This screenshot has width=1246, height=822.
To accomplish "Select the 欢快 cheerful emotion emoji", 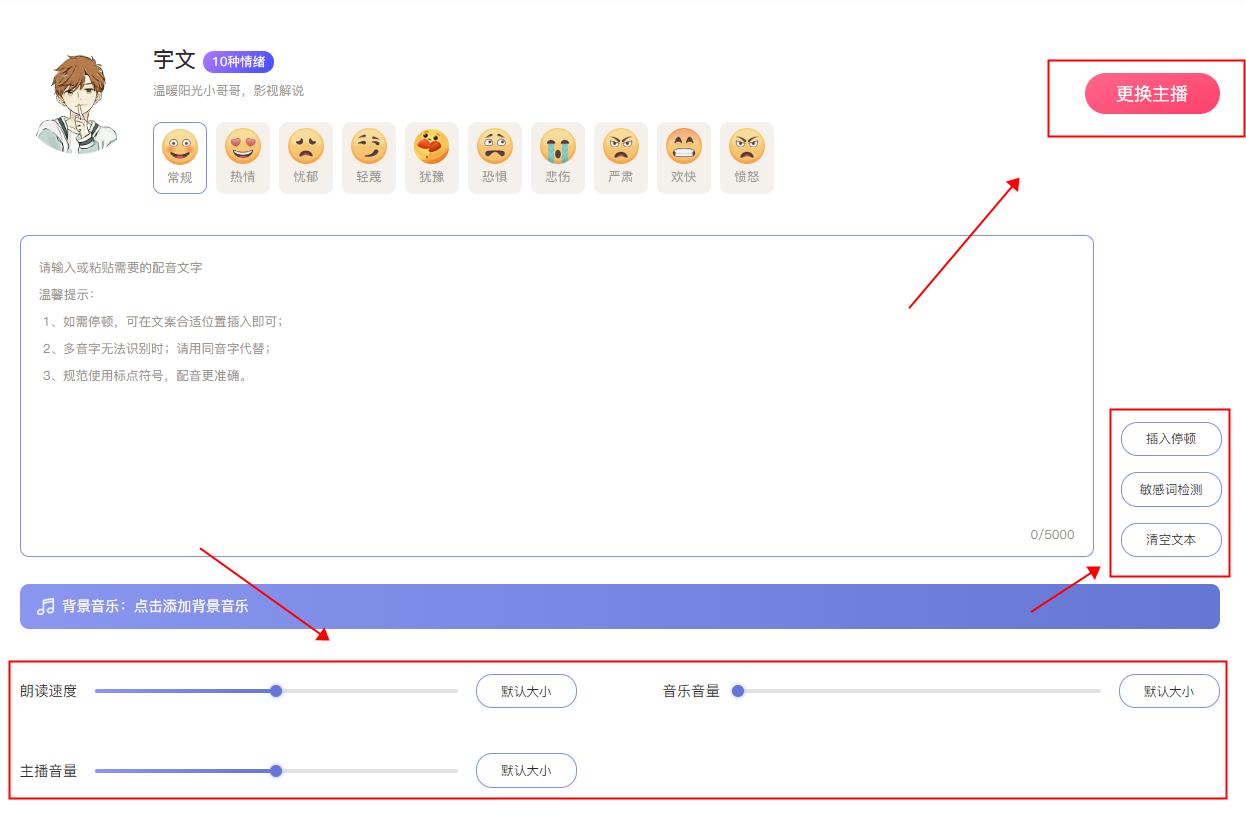I will coord(684,157).
